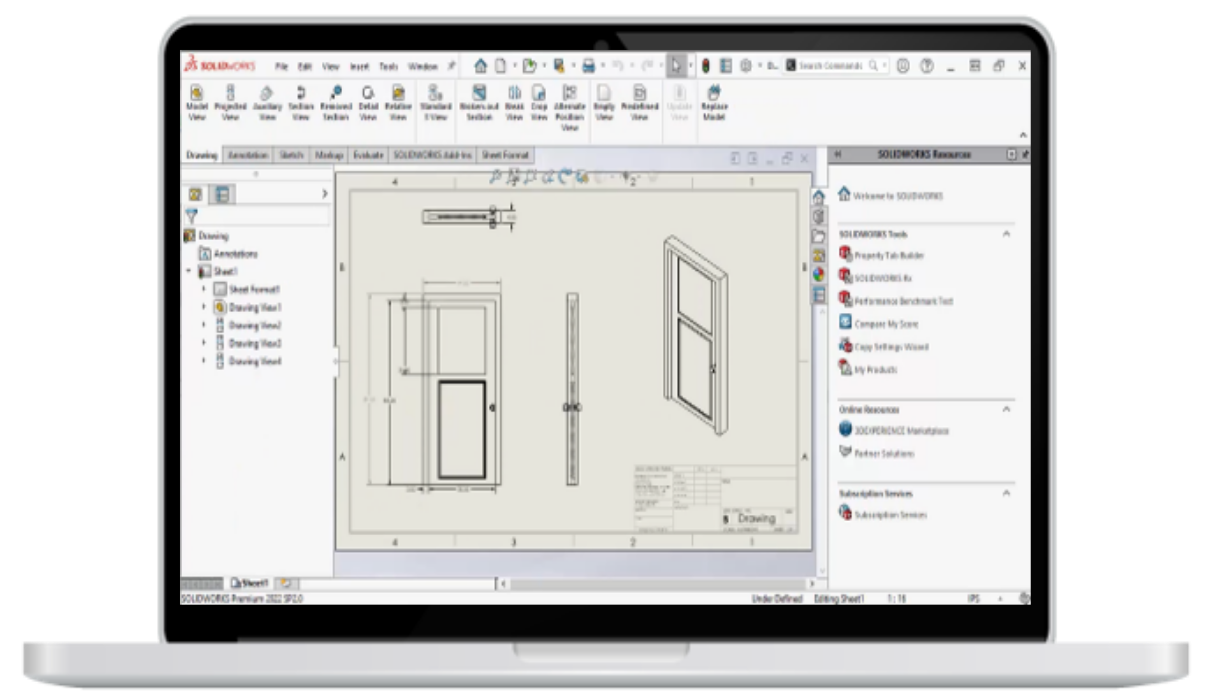Expand the Sheet Format1 tree node
The width and height of the screenshot is (1210, 696).
coord(206,290)
